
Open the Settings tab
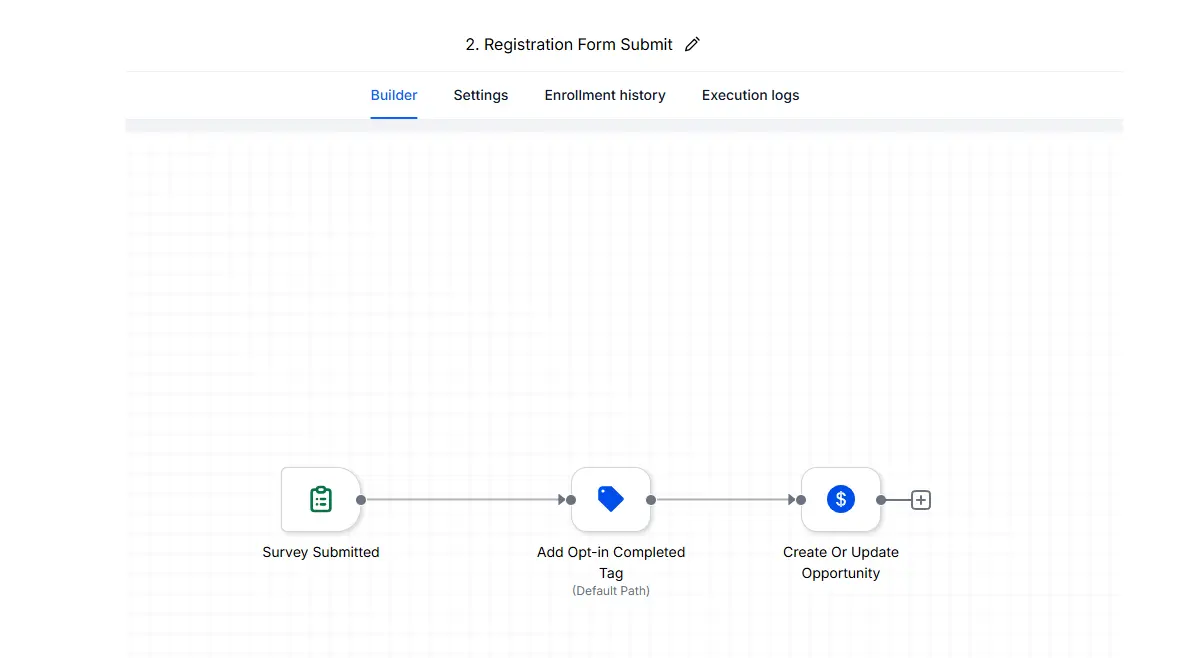(x=480, y=96)
